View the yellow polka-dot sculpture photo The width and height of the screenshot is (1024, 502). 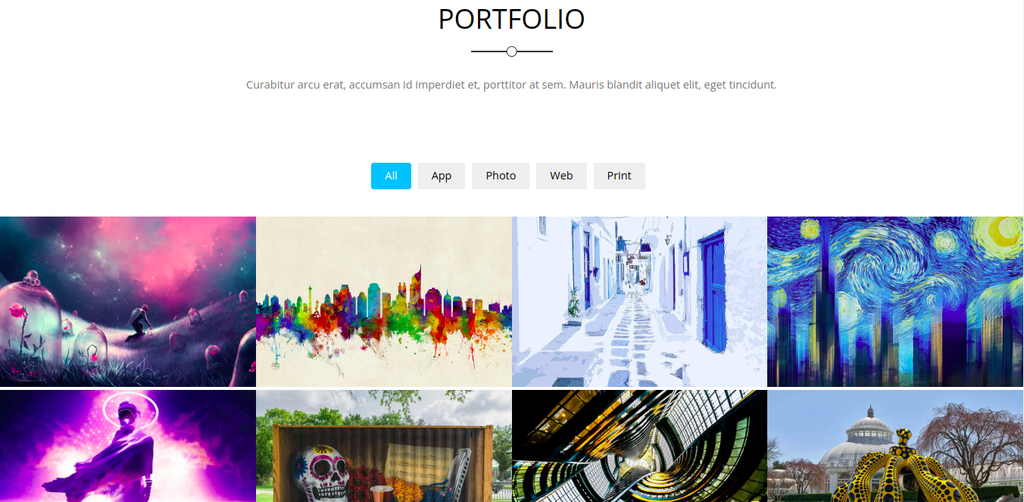[895, 446]
